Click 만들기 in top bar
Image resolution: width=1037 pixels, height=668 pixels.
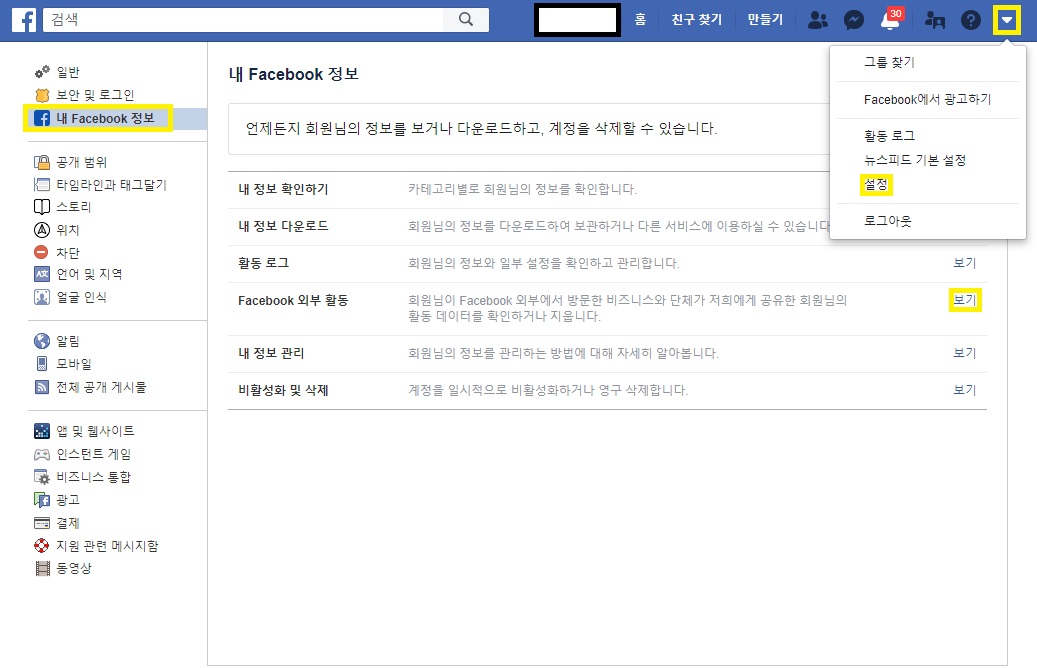pyautogui.click(x=765, y=20)
